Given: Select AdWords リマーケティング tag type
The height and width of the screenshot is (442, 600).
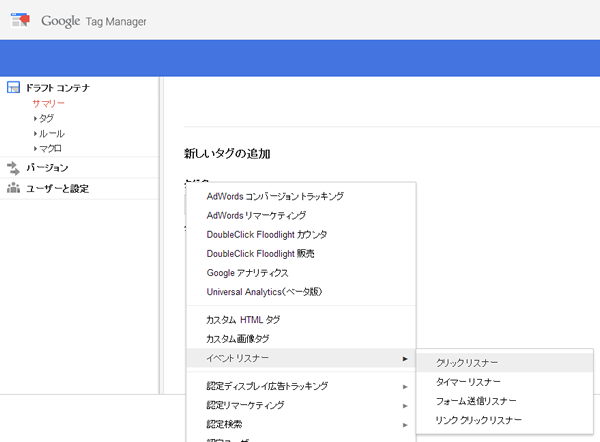Looking at the screenshot, I should coord(301,215).
